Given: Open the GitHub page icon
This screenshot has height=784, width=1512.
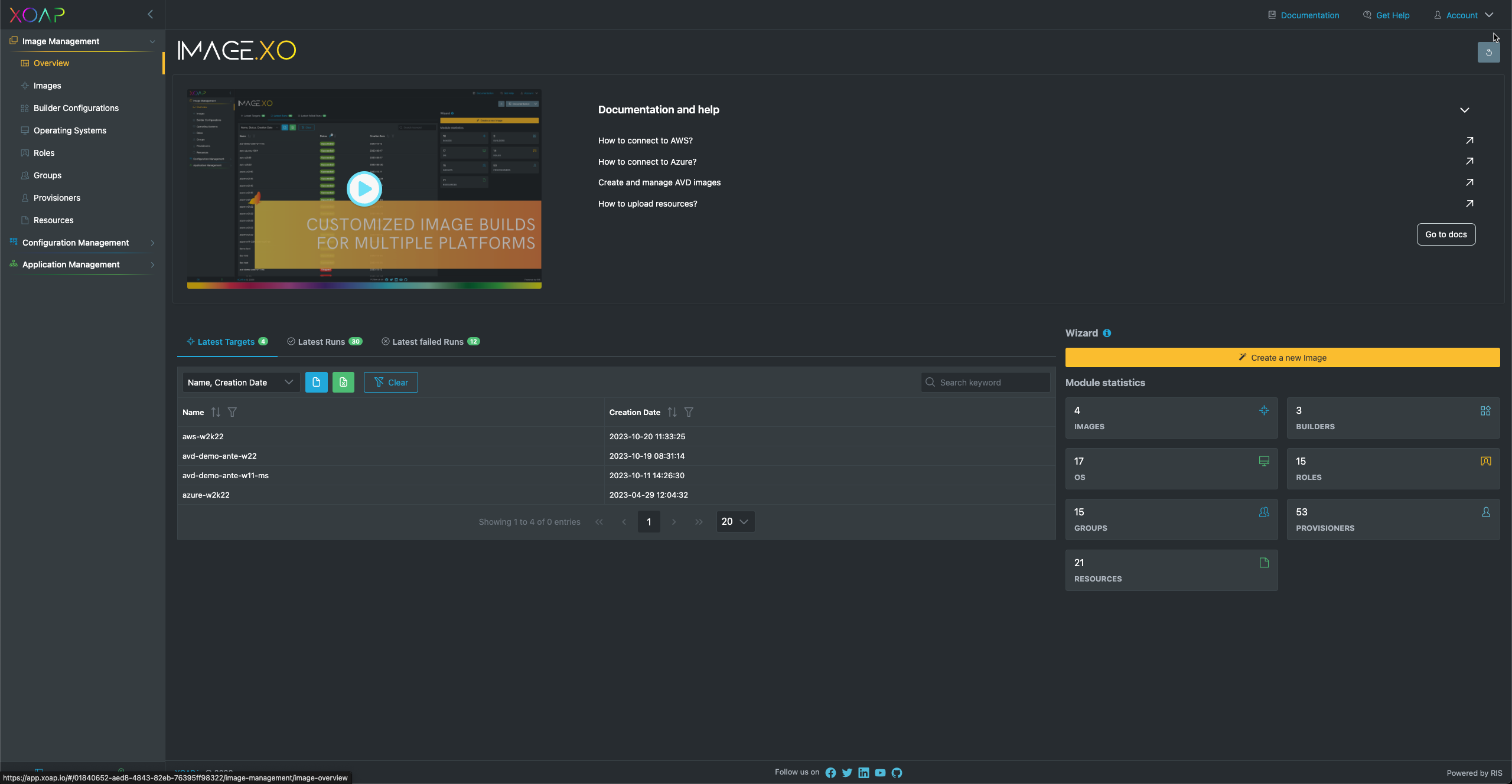Looking at the screenshot, I should pyautogui.click(x=897, y=773).
